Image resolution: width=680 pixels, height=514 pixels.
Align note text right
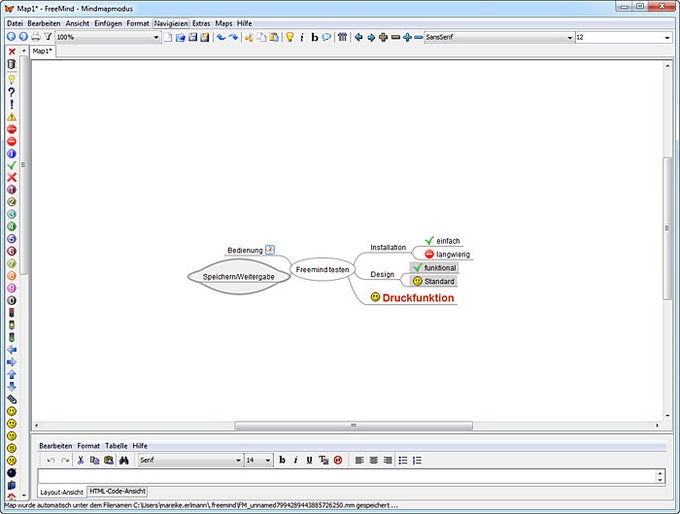pyautogui.click(x=387, y=460)
